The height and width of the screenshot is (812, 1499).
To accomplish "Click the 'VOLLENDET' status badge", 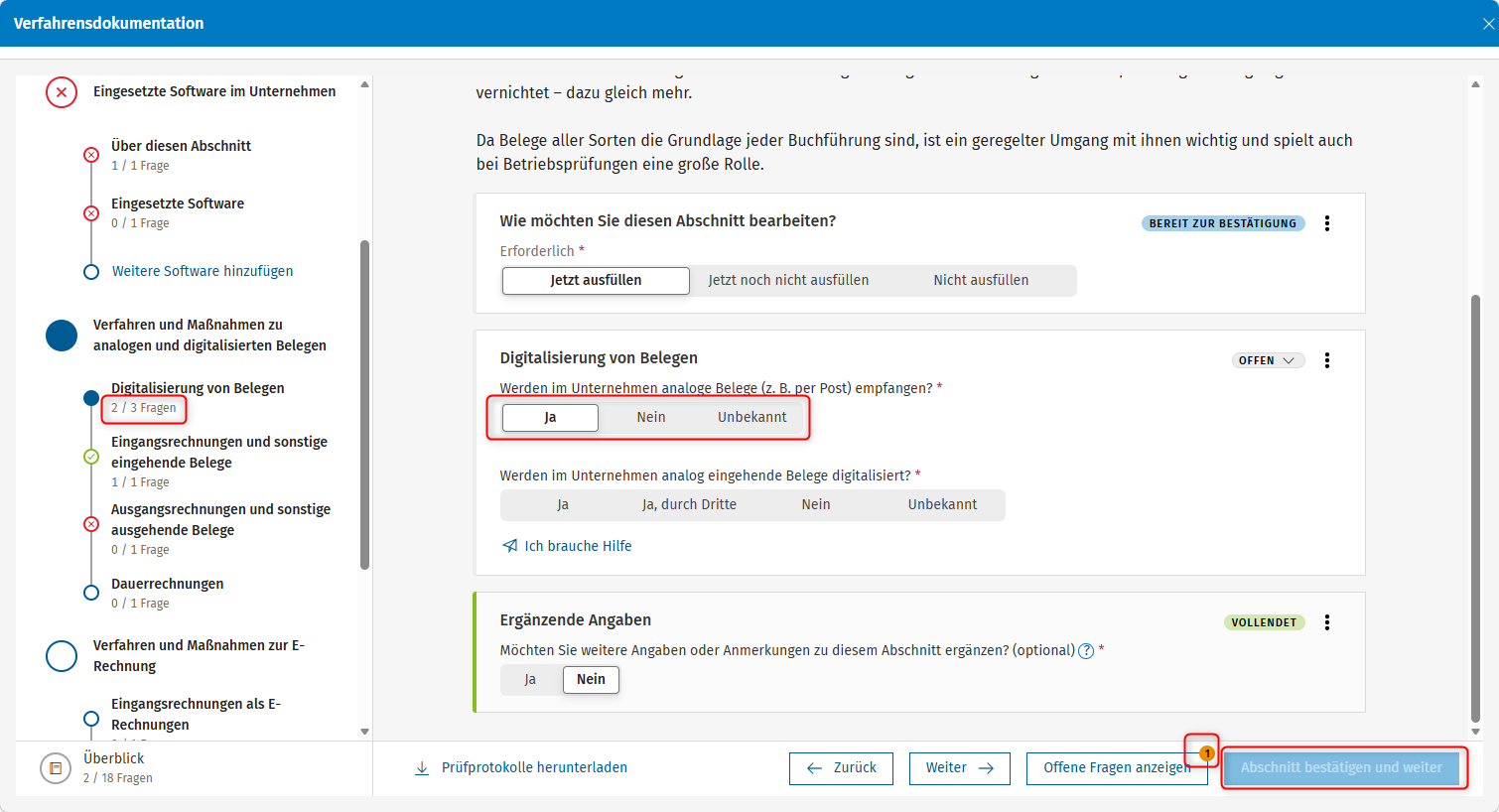I will click(x=1264, y=622).
